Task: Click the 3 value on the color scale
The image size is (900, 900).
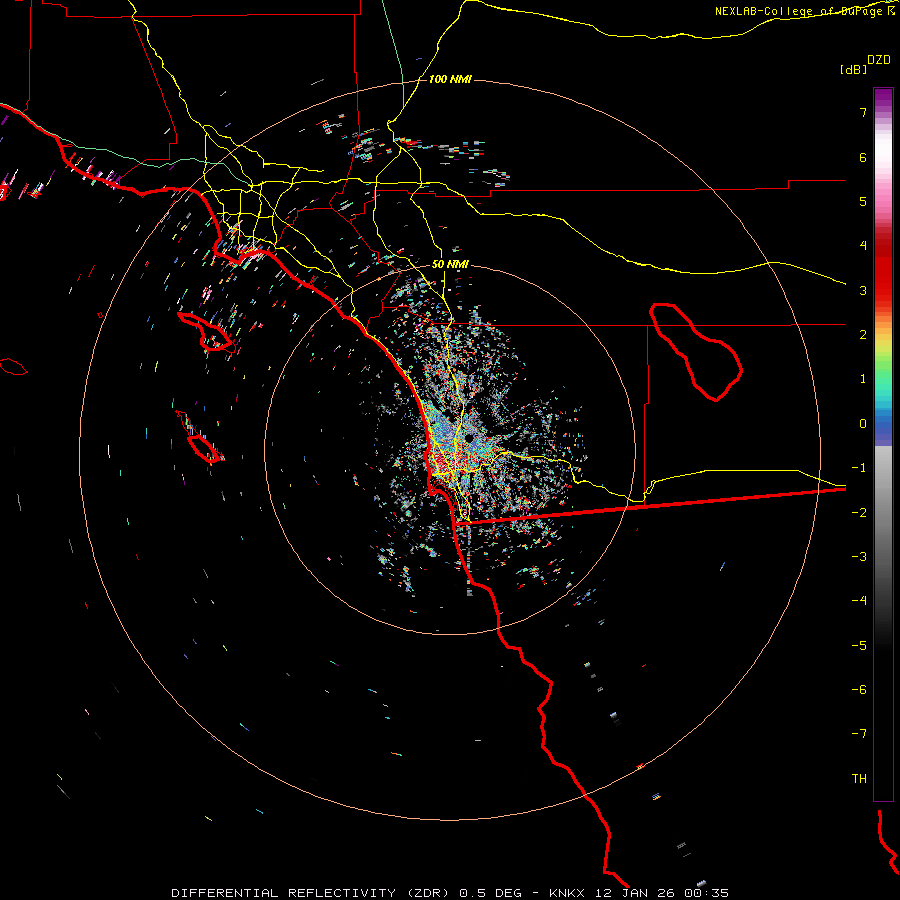Action: pyautogui.click(x=863, y=290)
